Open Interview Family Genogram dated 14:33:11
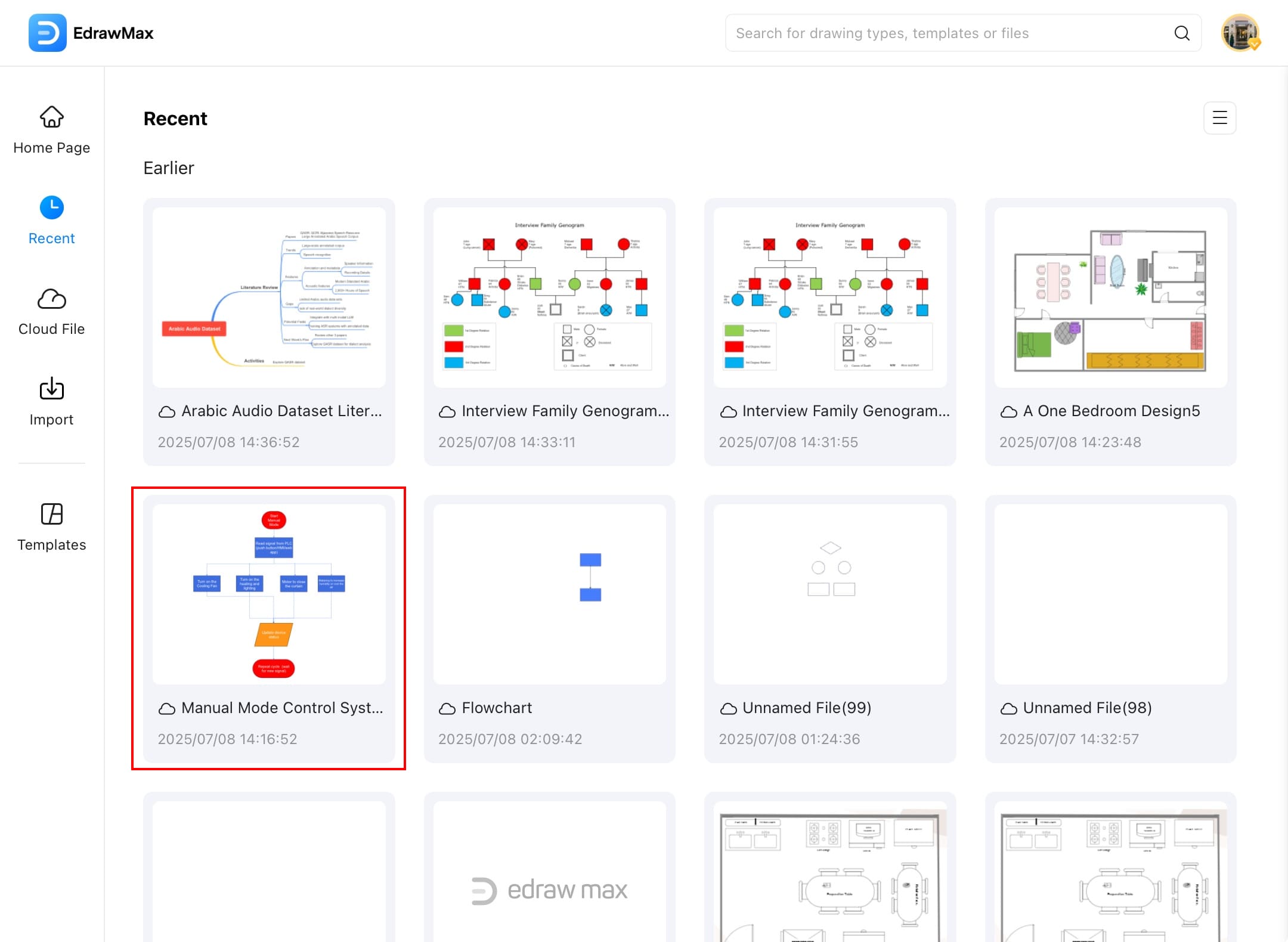 549,298
